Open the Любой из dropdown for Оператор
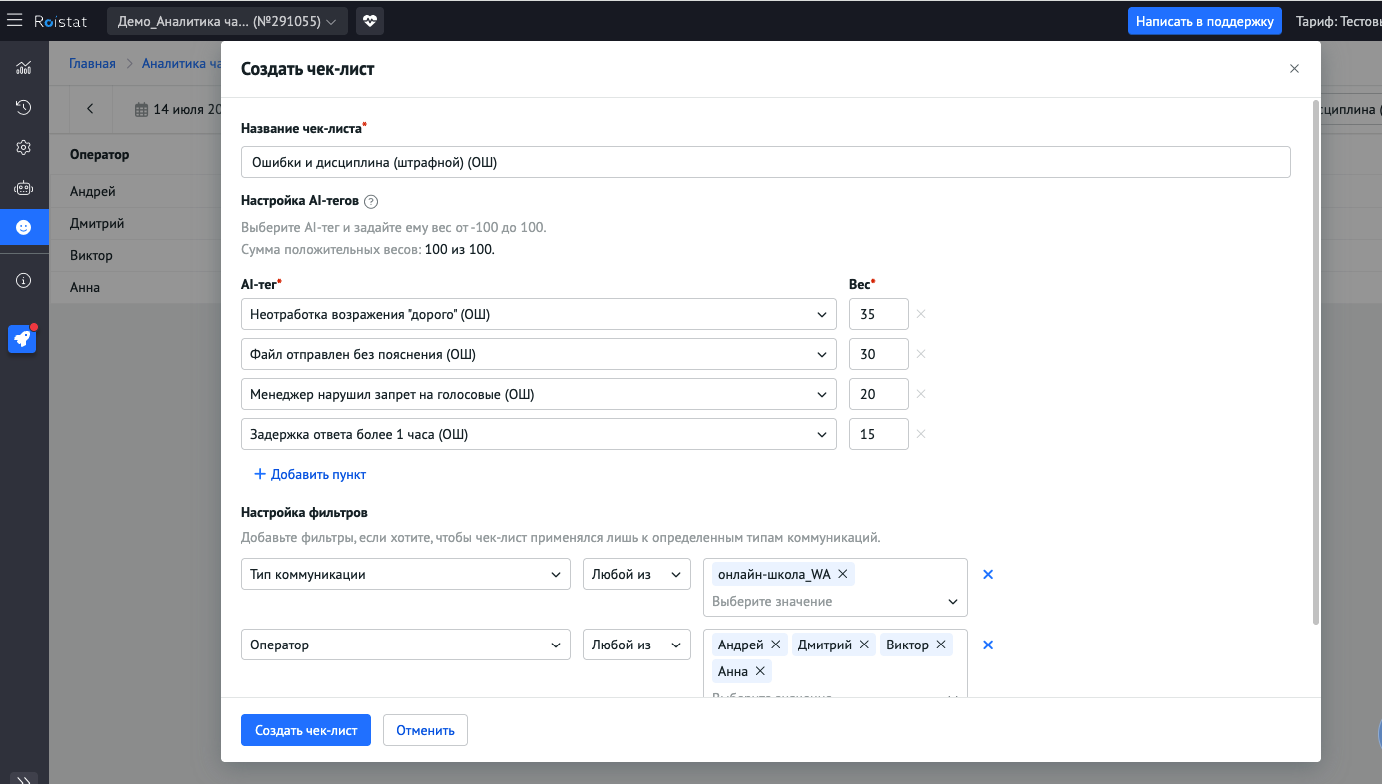Viewport: 1382px width, 784px height. point(636,645)
